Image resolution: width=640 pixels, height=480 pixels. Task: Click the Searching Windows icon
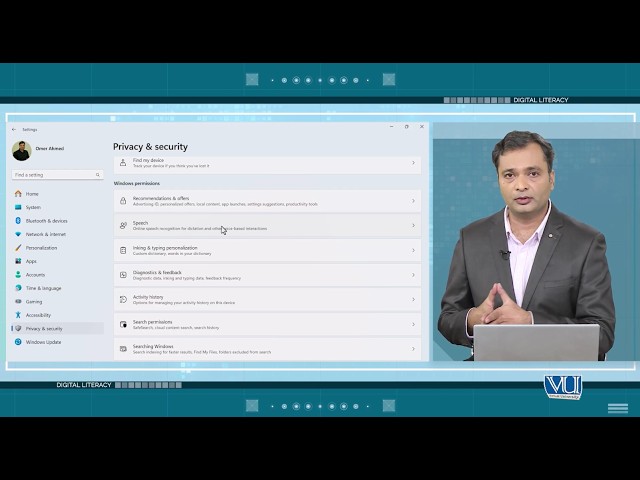click(x=123, y=349)
